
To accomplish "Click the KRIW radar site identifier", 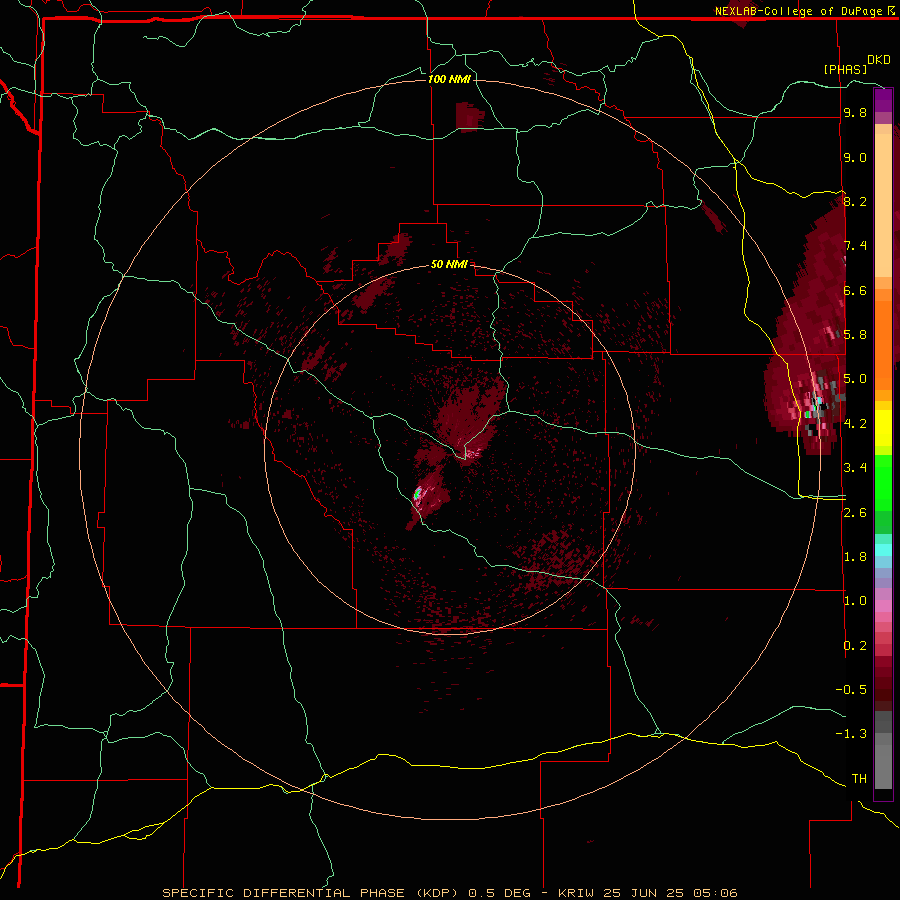I will pos(577,893).
